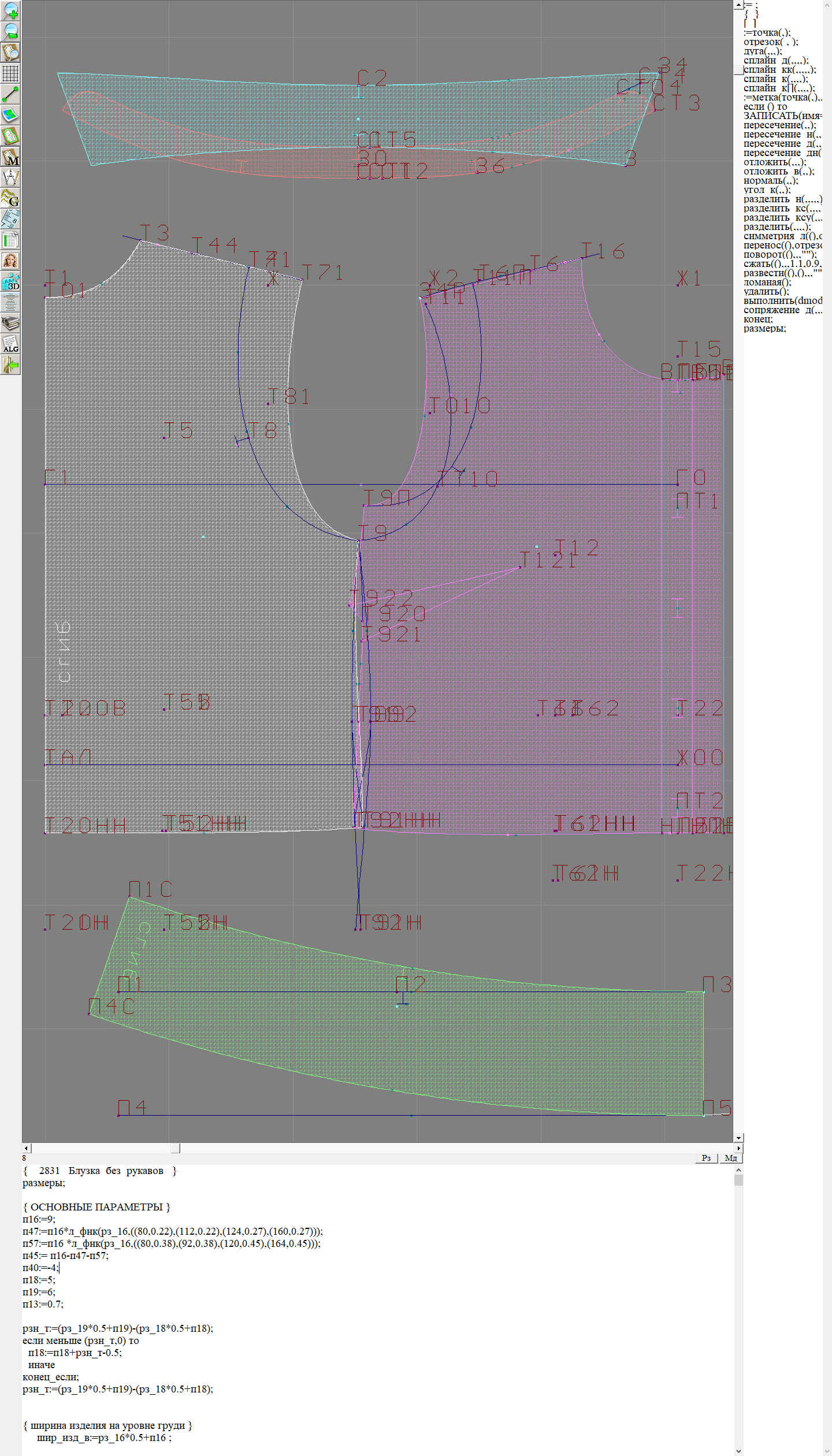Toggle the grid display icon

click(11, 73)
